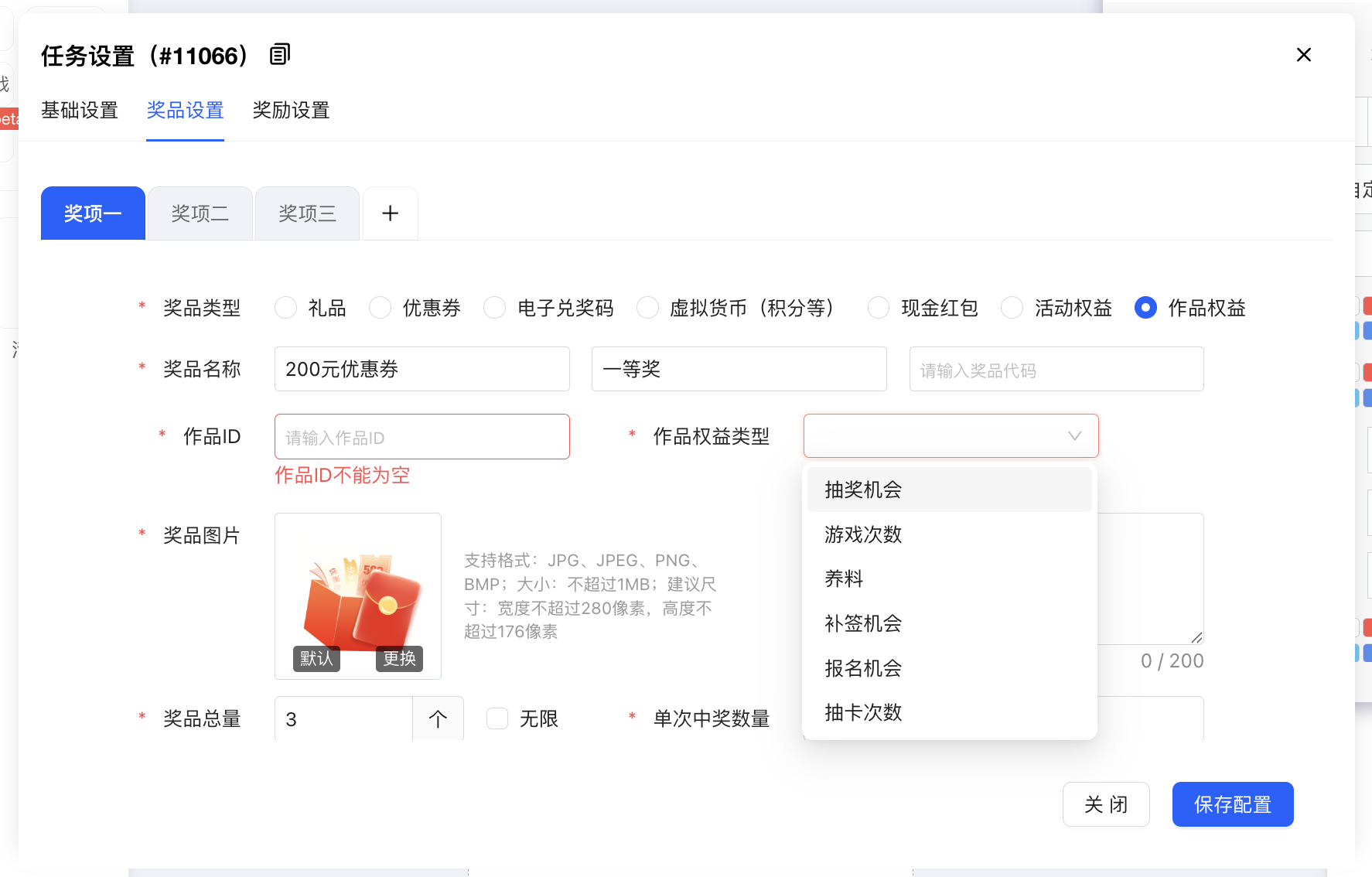Pick 抽奖机会 from the dropdown list

[863, 490]
